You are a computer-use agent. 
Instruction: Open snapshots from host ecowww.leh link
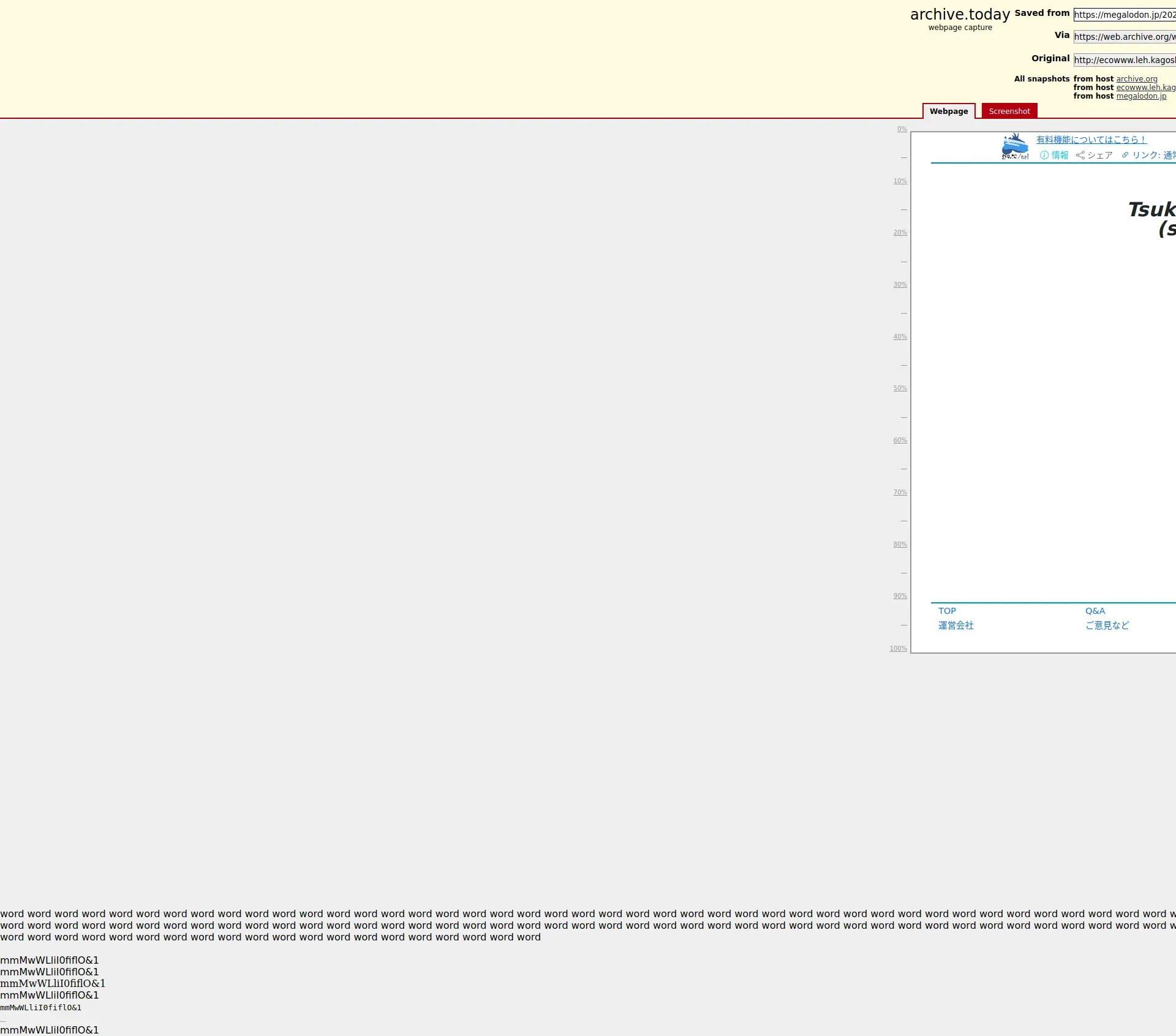1145,88
